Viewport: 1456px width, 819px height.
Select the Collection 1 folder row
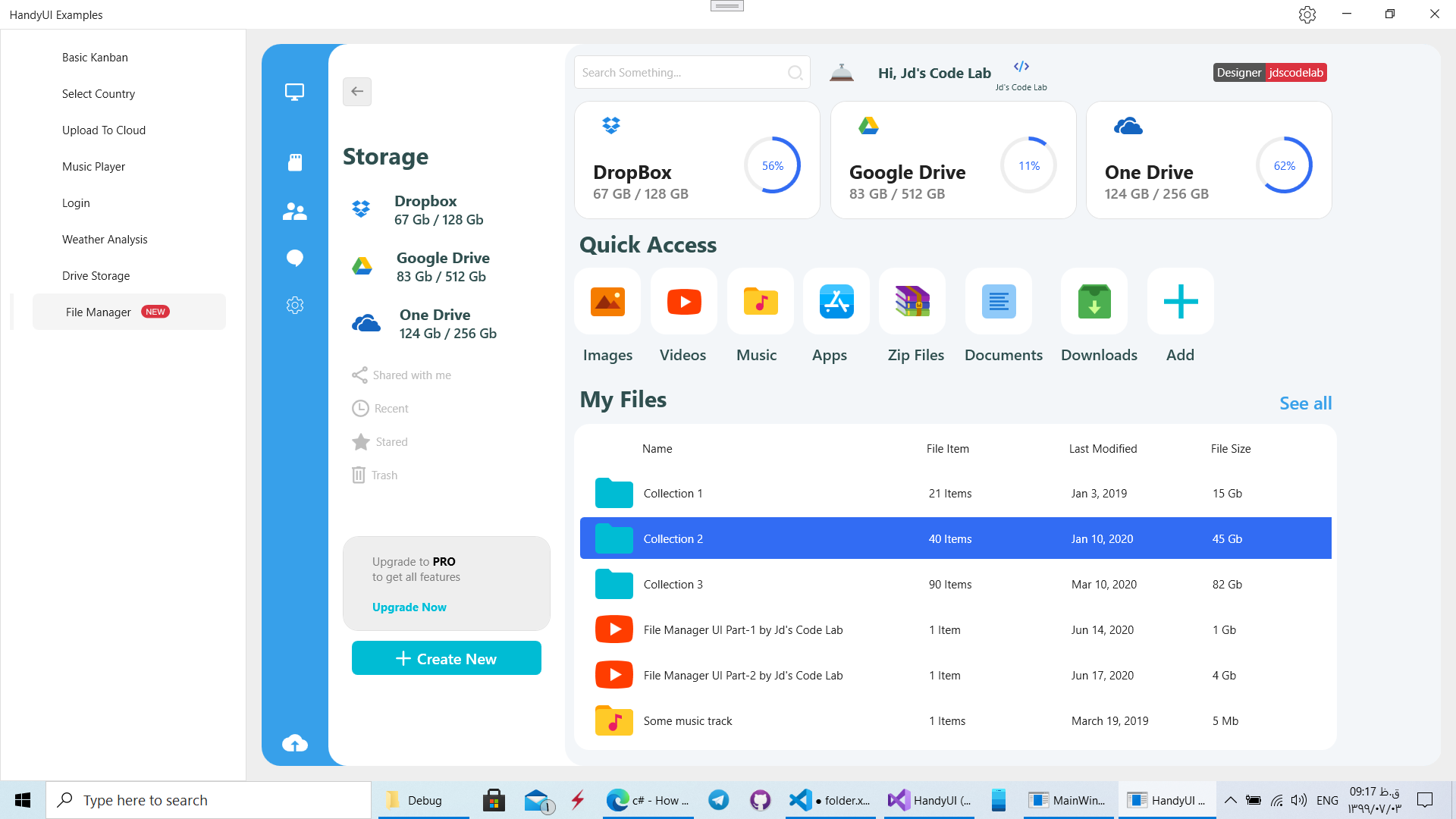(955, 493)
